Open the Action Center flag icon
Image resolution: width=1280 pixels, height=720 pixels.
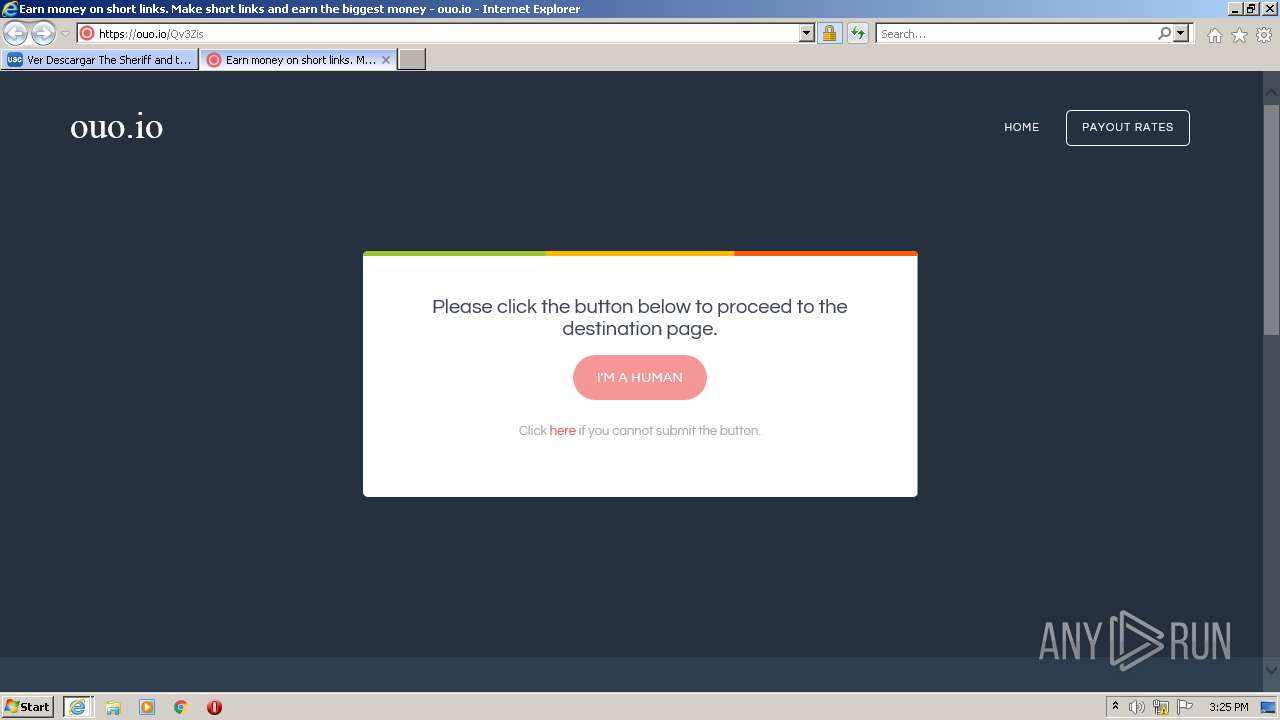[1185, 707]
